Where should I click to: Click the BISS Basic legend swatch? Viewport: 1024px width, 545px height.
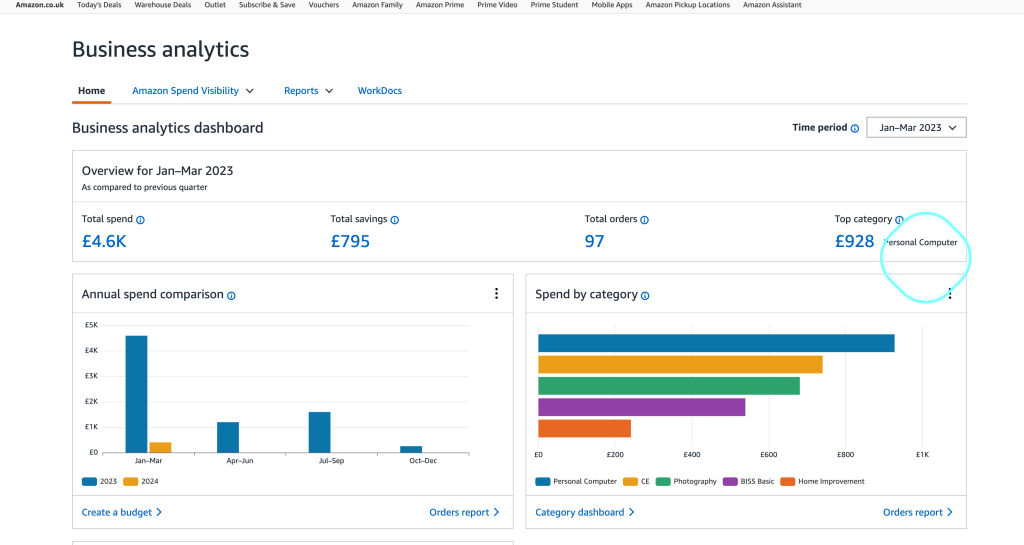[730, 482]
